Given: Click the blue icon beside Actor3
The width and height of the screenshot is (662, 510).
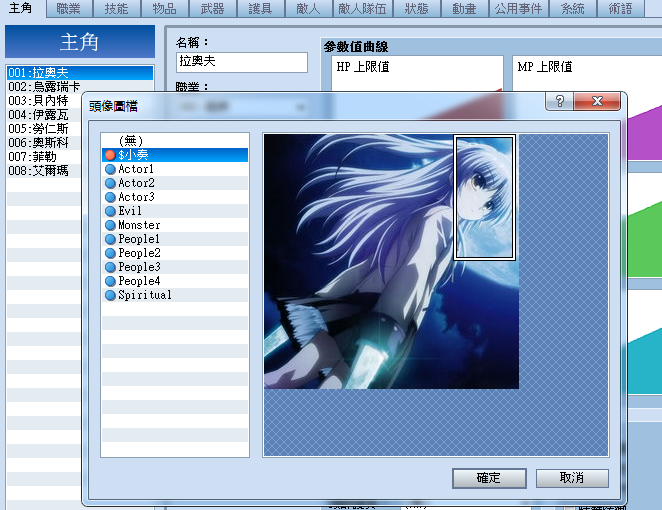Looking at the screenshot, I should (x=110, y=197).
